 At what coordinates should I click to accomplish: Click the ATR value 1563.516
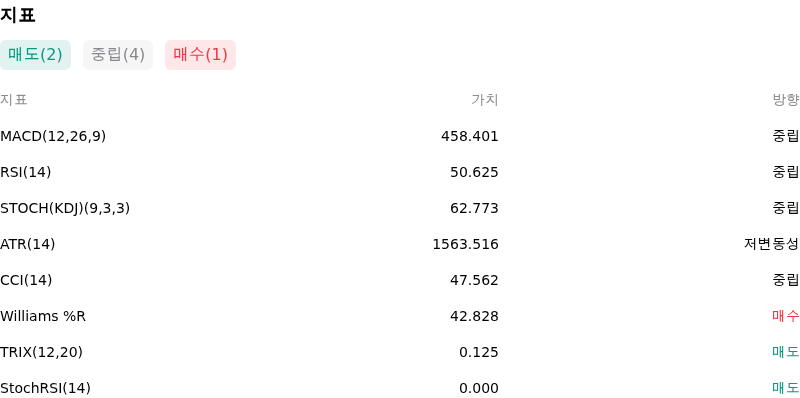(465, 244)
